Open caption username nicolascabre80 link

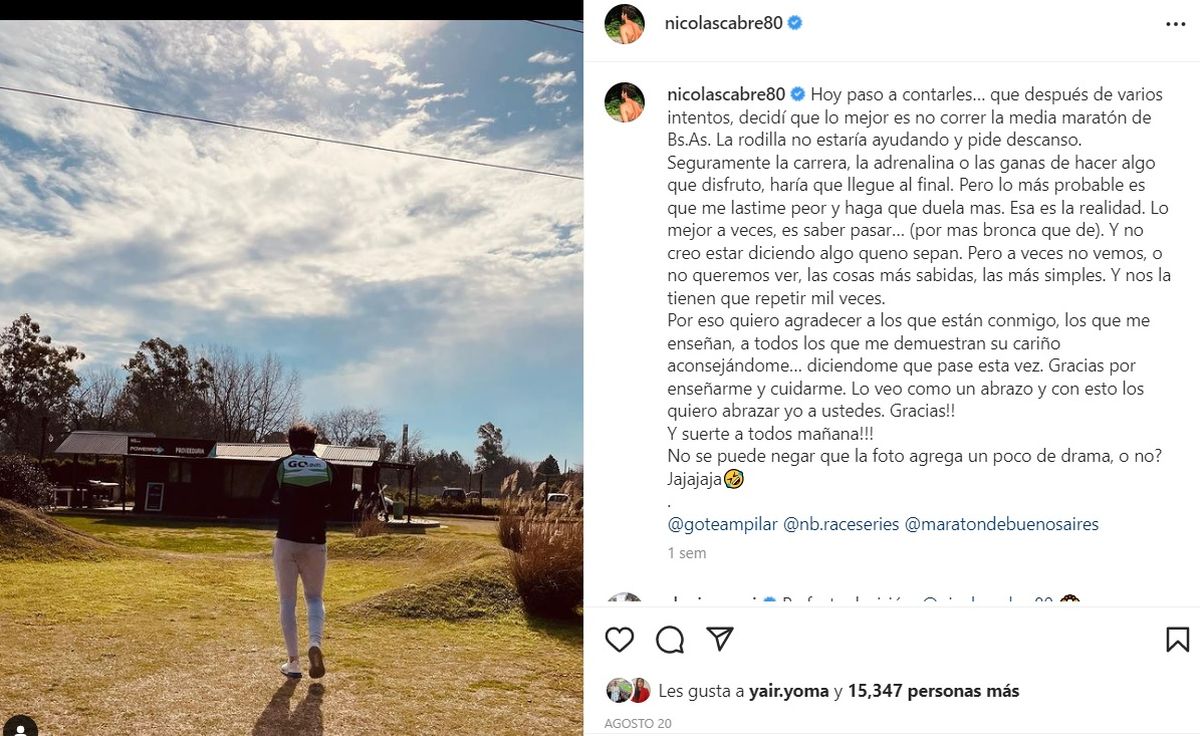tap(727, 95)
